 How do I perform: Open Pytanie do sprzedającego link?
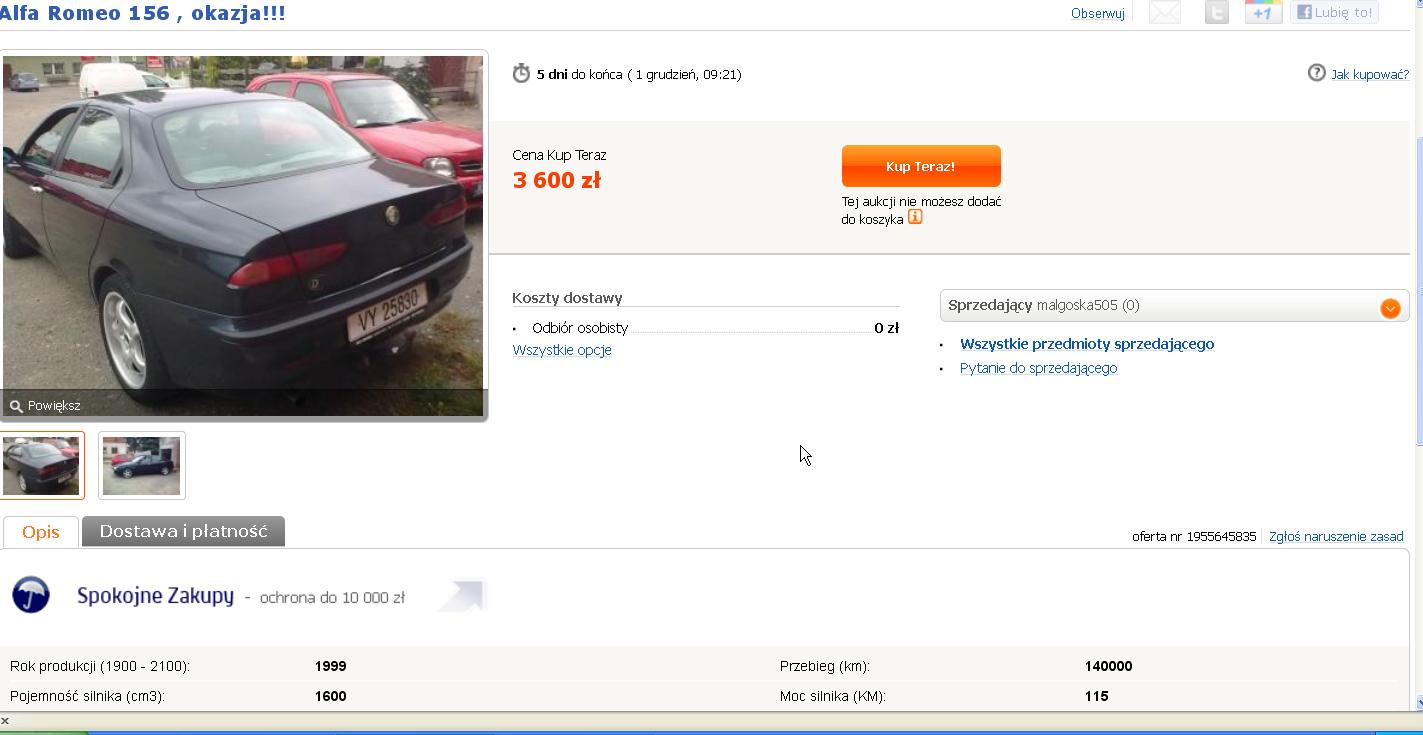coord(1038,368)
